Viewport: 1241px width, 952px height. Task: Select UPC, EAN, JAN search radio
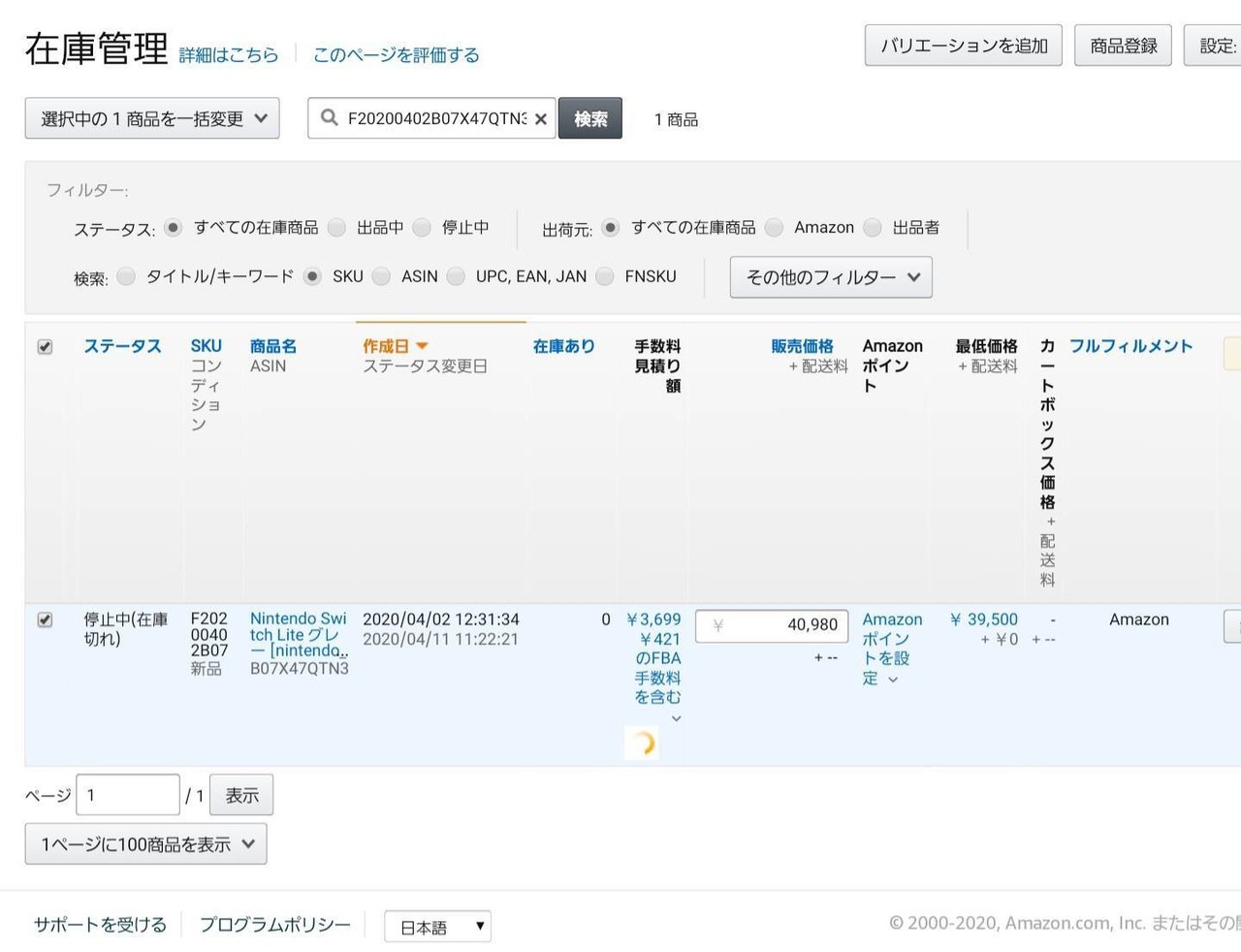(x=456, y=277)
